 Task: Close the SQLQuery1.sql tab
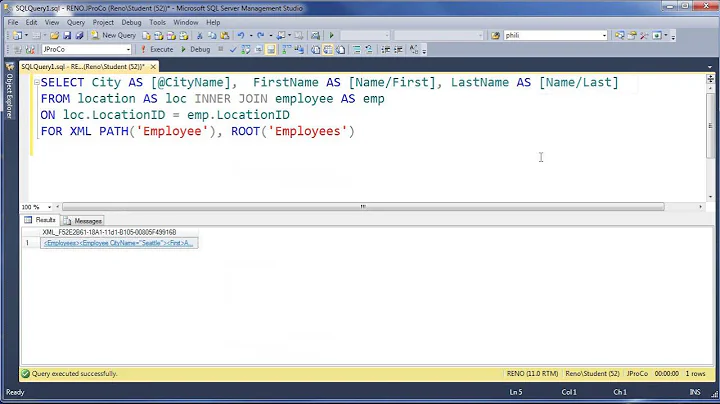(153, 67)
